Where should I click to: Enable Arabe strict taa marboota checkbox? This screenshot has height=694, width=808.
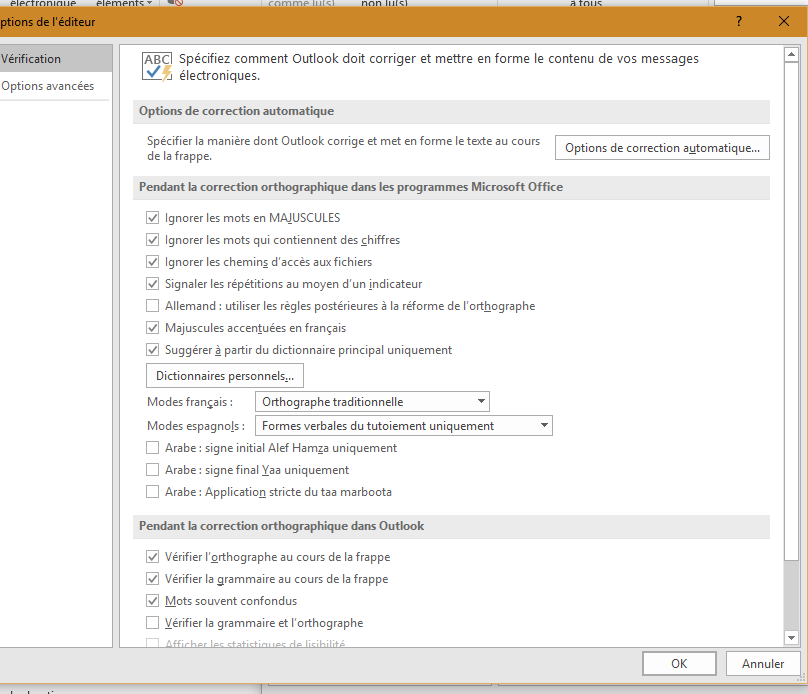[152, 492]
